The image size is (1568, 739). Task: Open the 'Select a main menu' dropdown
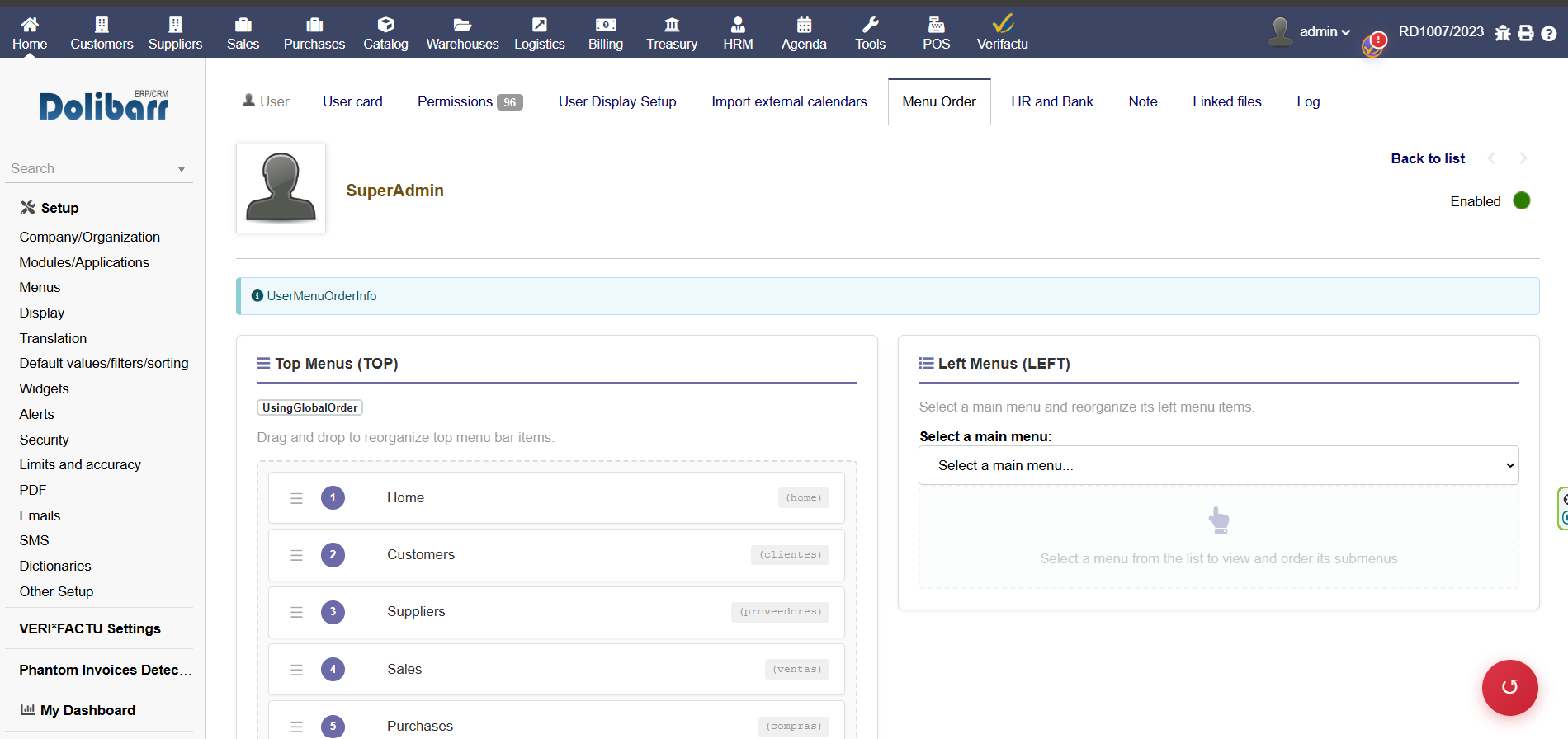point(1218,465)
